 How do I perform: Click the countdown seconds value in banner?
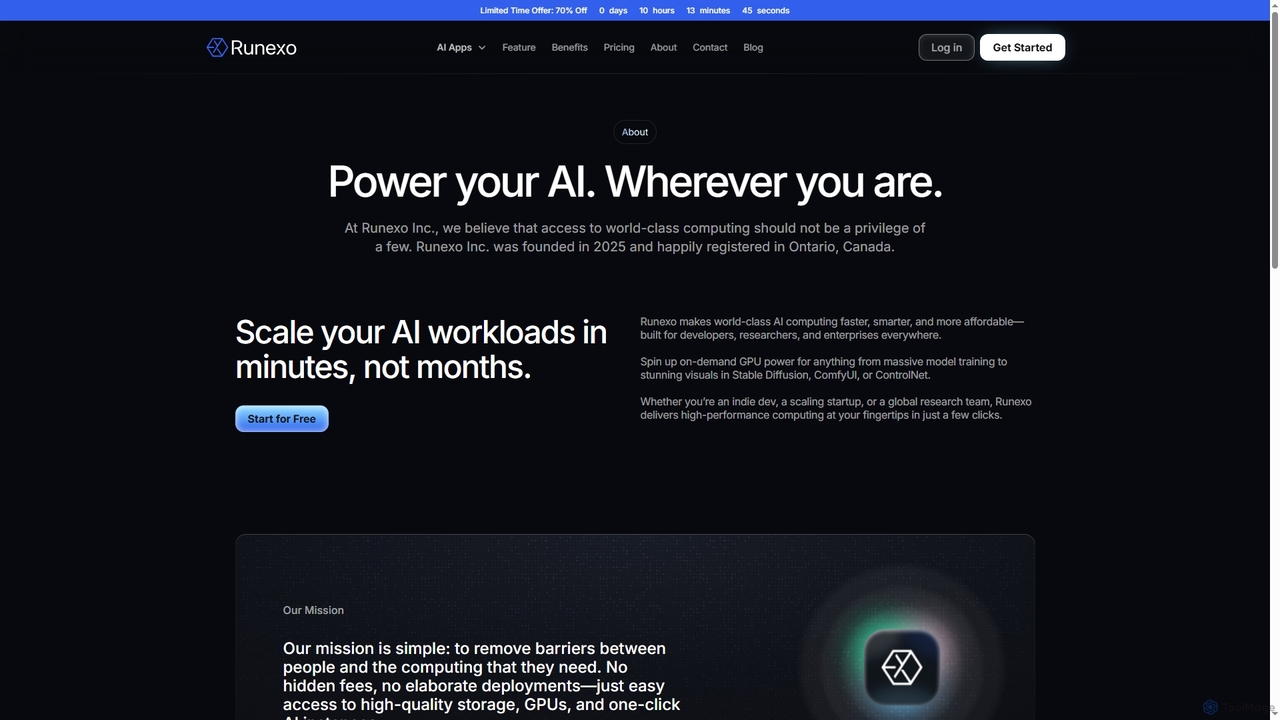click(747, 10)
